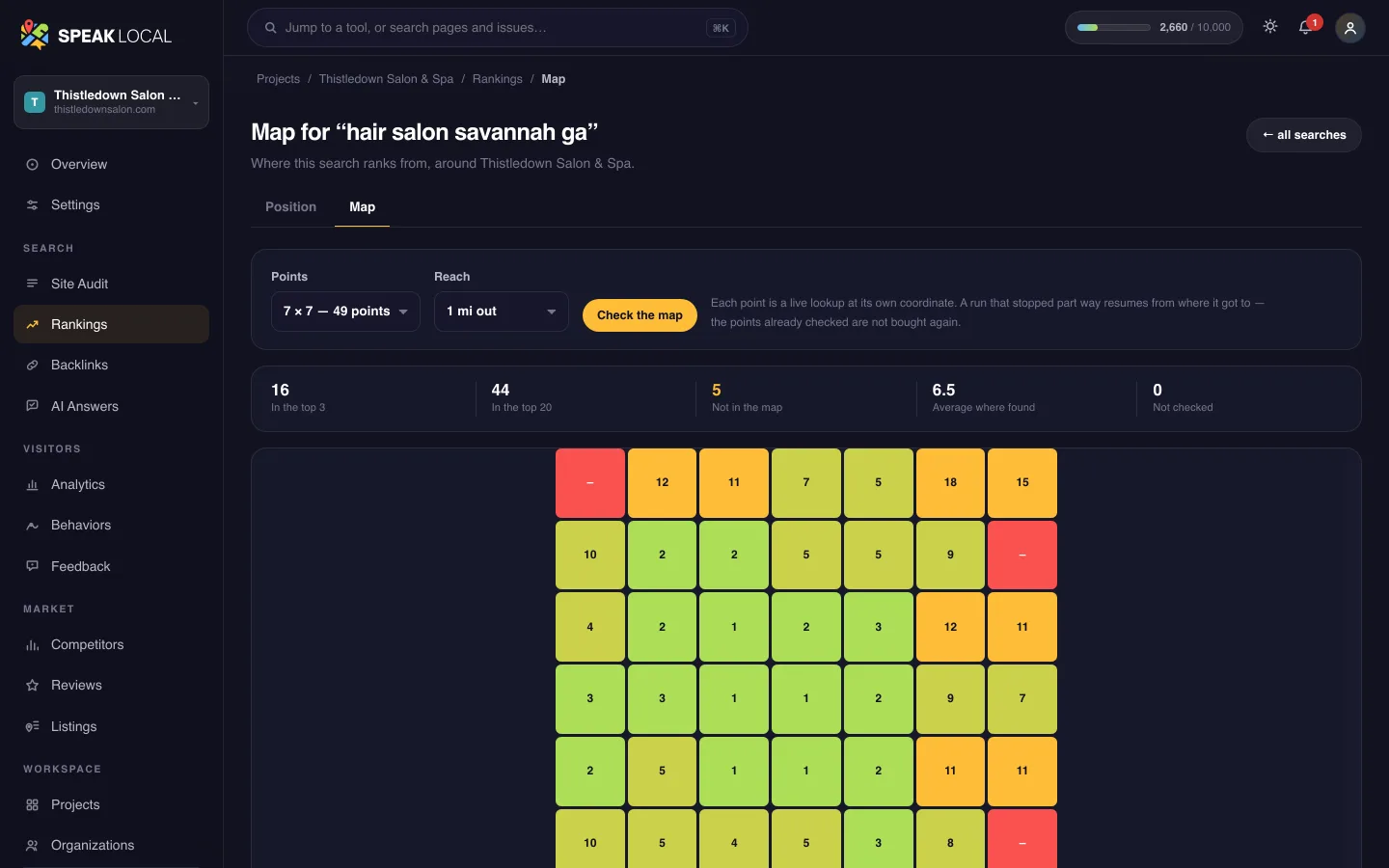The image size is (1389, 868).
Task: Click the search pages and issues field
Action: (498, 28)
